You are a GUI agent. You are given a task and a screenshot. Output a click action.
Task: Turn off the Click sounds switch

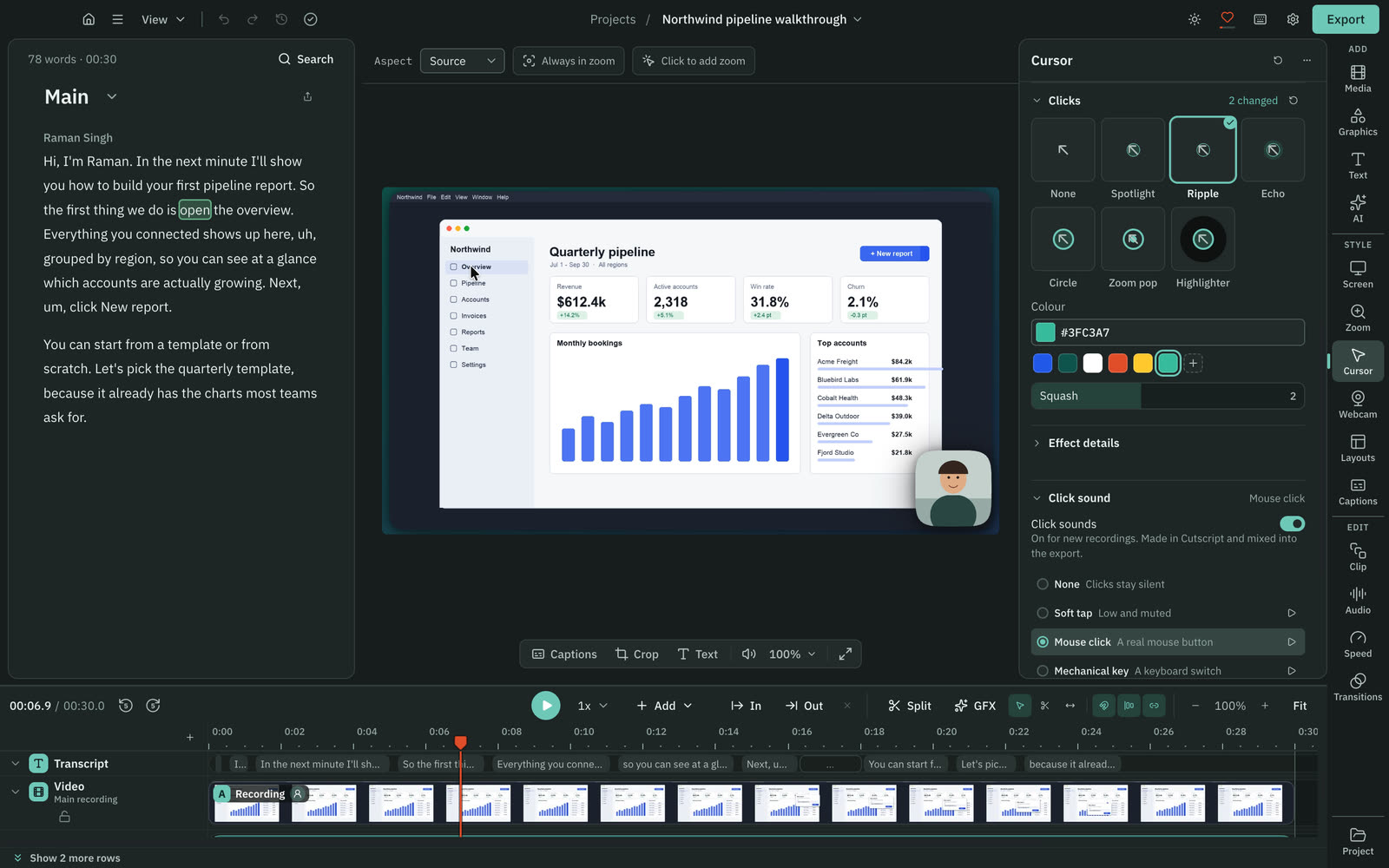(1292, 523)
